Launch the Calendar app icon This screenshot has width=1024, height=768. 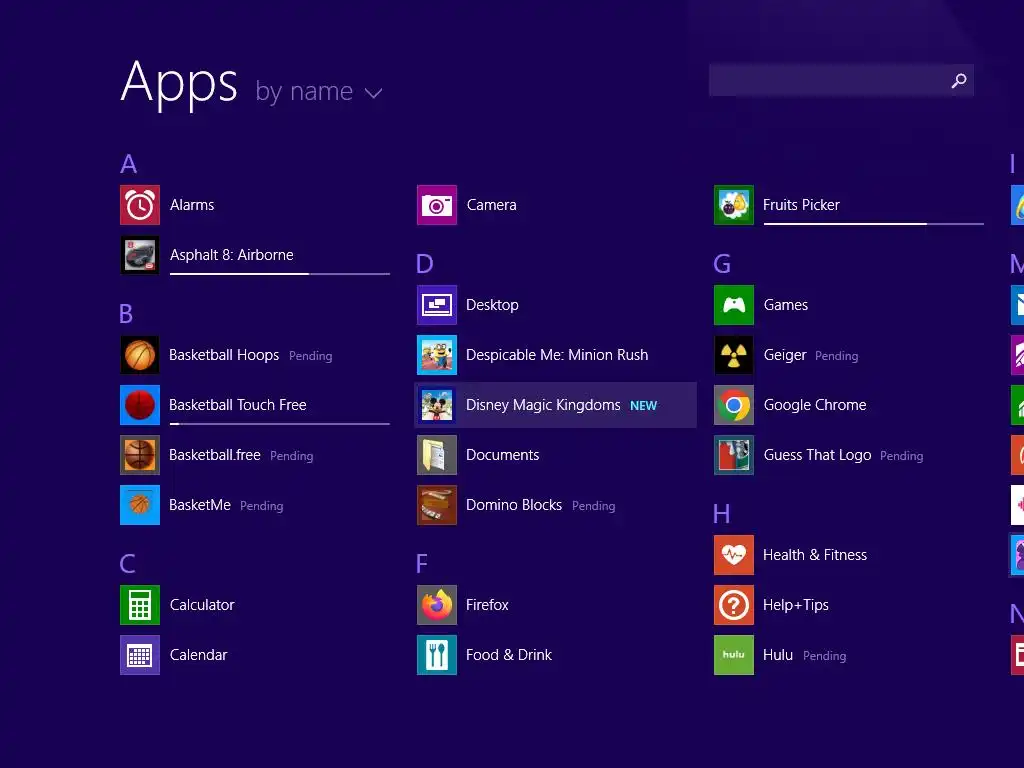pyautogui.click(x=140, y=655)
